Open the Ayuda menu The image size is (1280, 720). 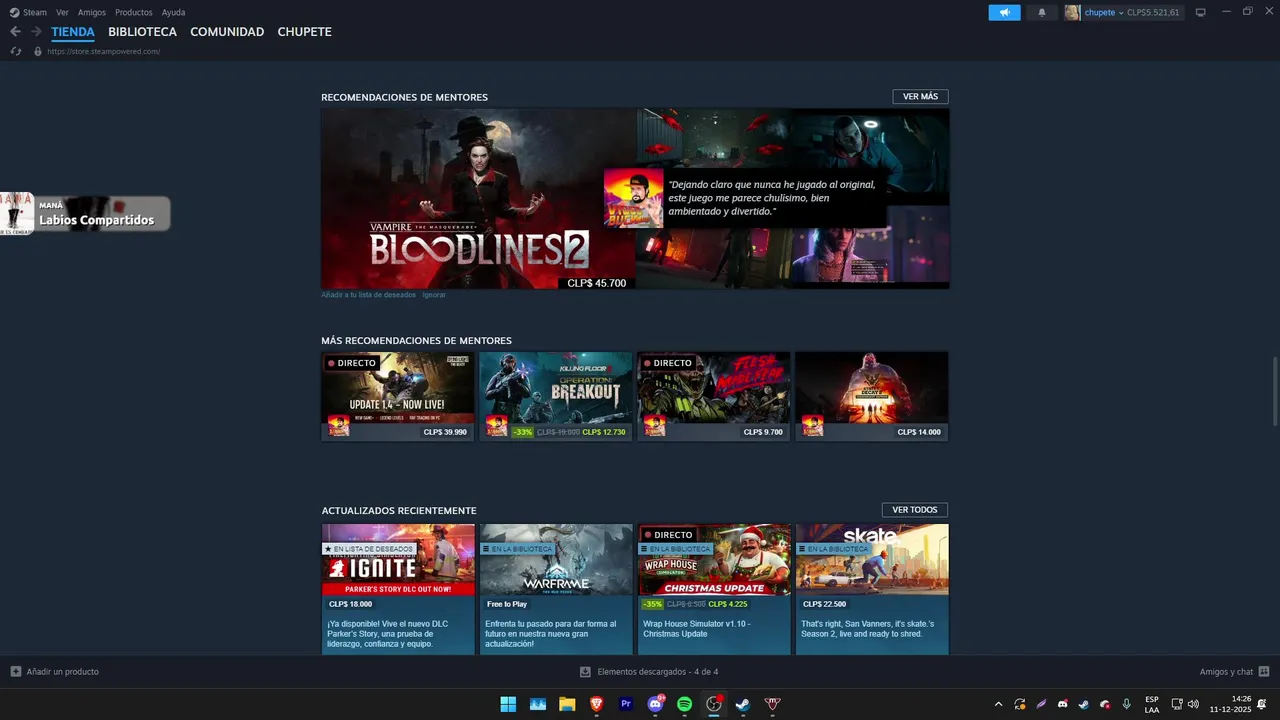173,12
